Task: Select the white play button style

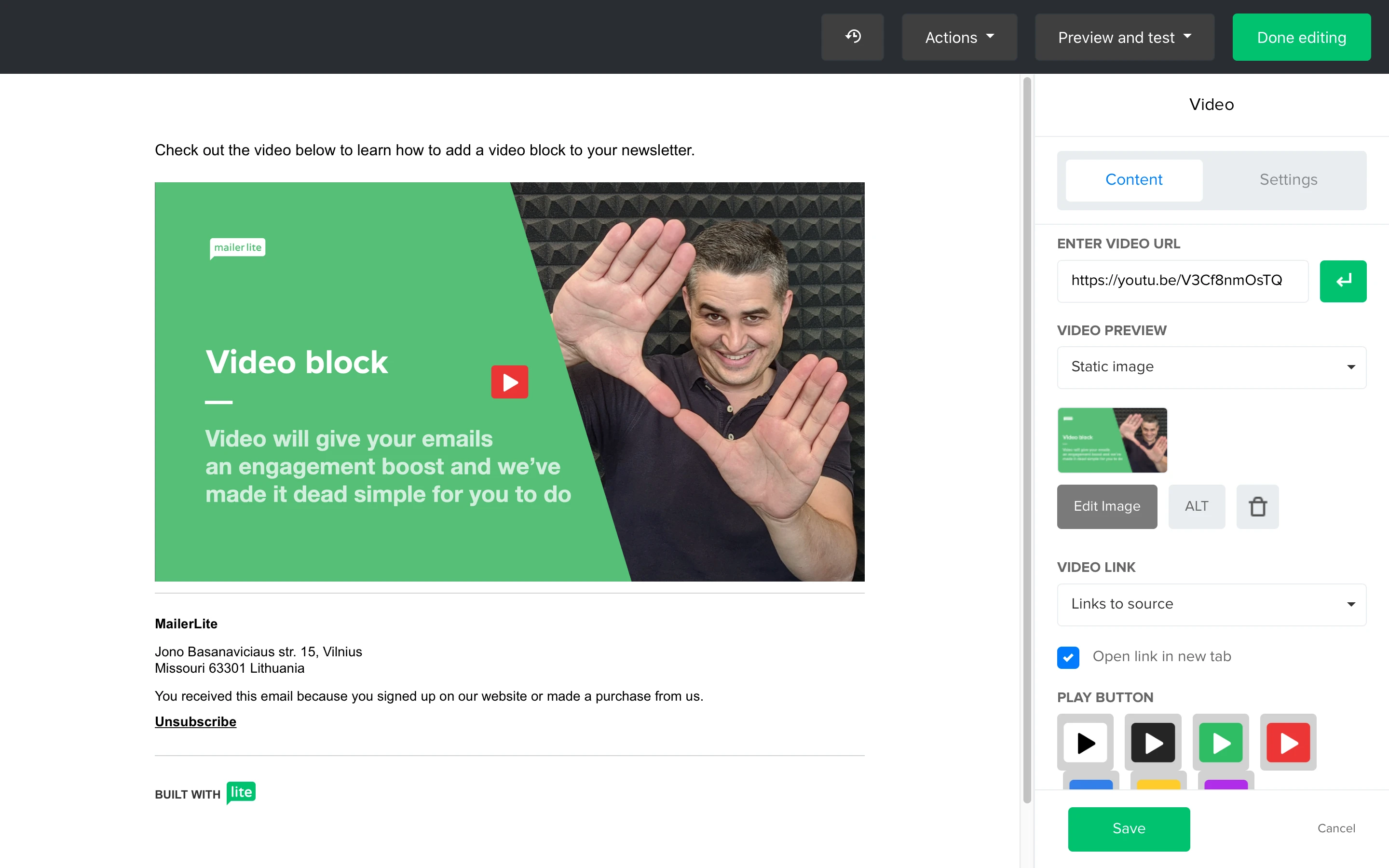Action: pyautogui.click(x=1085, y=742)
